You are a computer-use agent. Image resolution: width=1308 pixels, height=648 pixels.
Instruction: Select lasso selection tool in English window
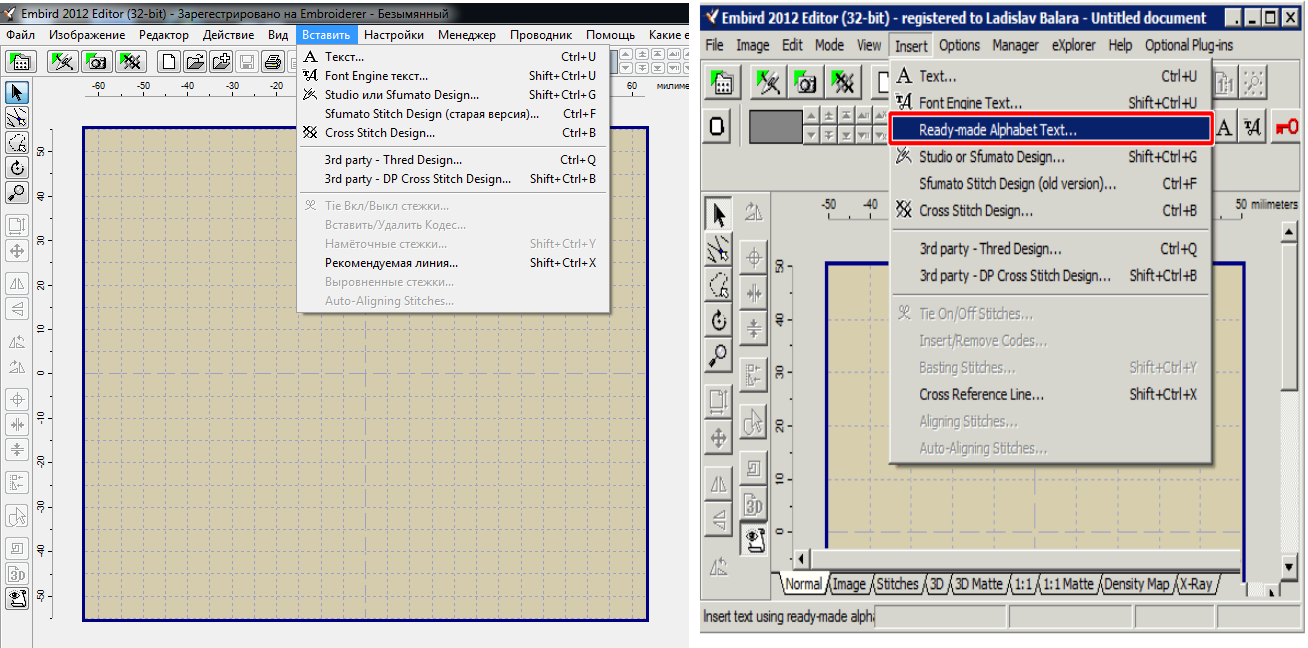[718, 284]
